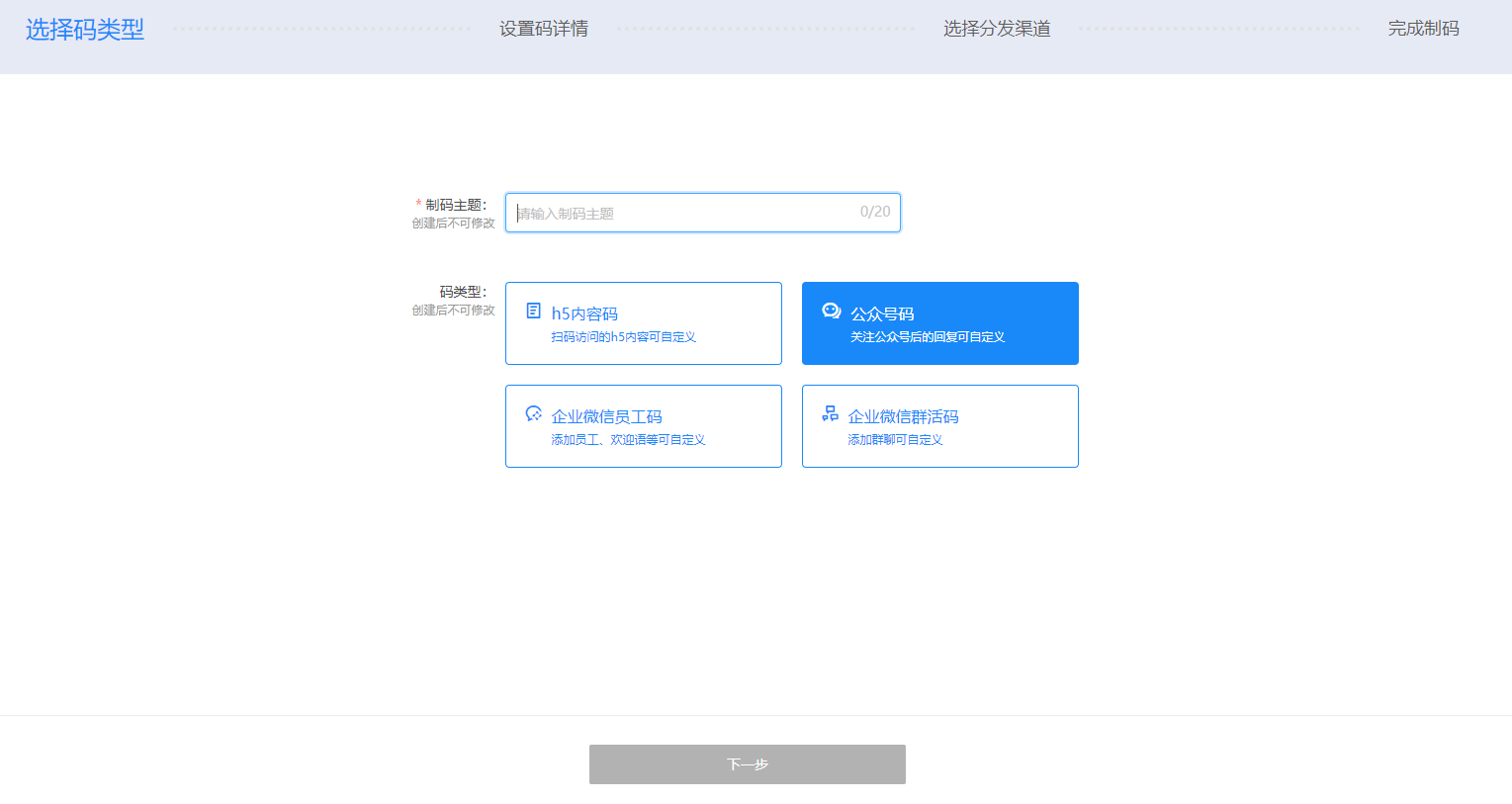Go to 选择分发渠道 step
The width and height of the screenshot is (1512, 804).
tap(997, 29)
